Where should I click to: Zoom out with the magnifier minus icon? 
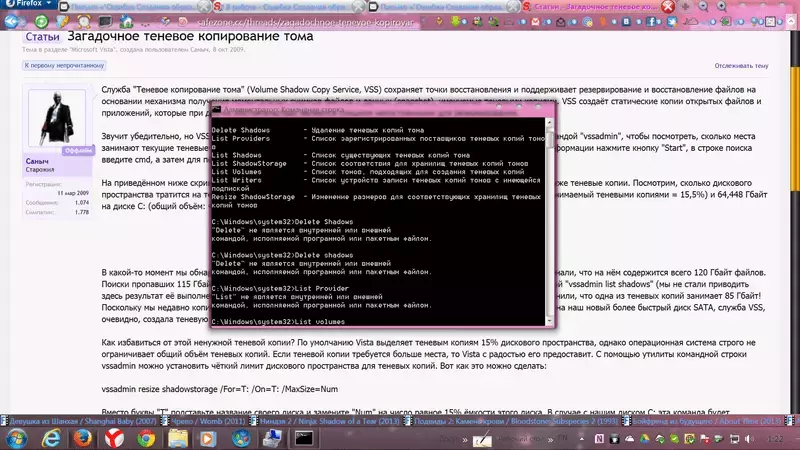tap(703, 7)
